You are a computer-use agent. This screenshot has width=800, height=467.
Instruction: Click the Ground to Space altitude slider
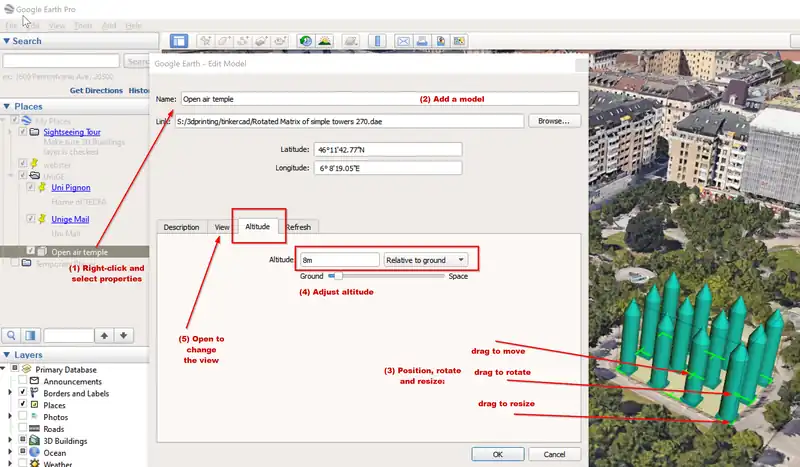385,275
